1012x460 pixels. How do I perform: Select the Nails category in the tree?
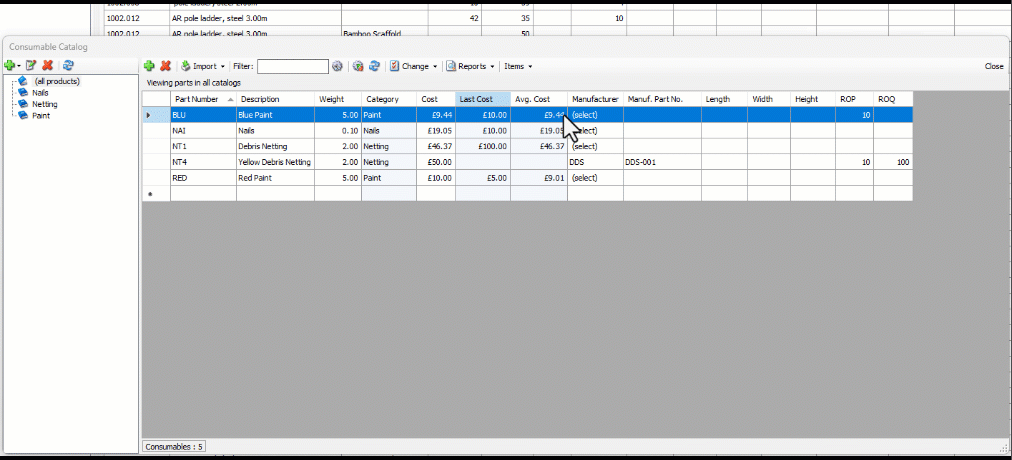click(x=40, y=92)
